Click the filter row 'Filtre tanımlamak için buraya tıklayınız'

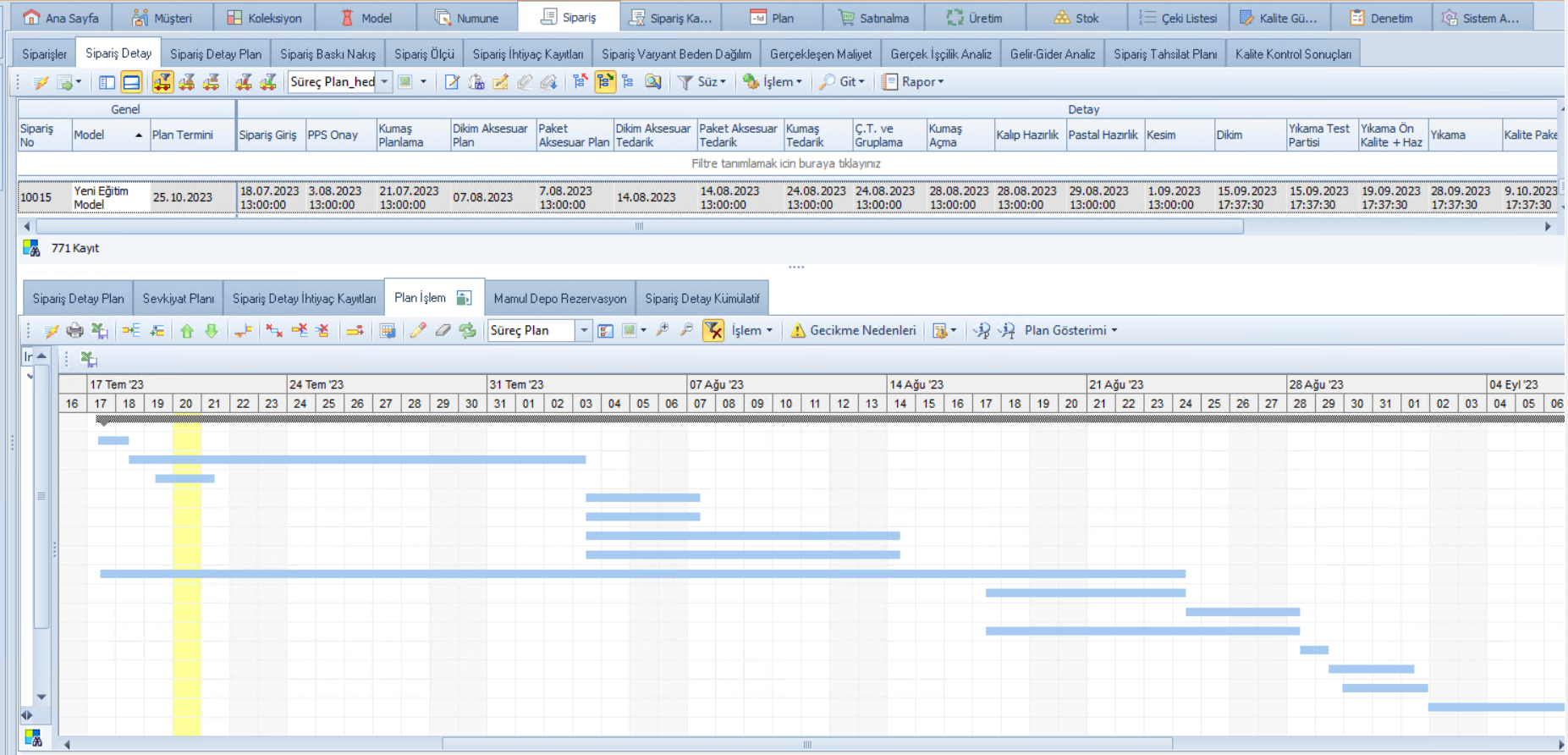786,163
